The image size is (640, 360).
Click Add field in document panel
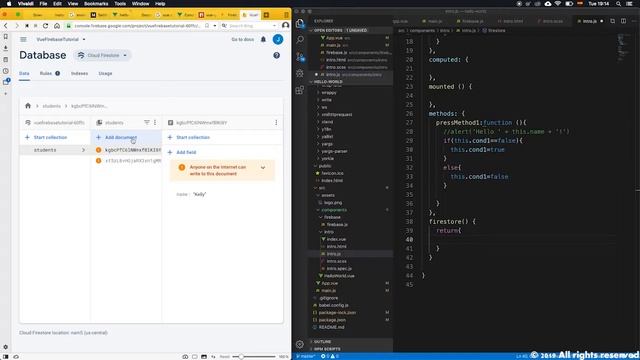click(x=182, y=152)
